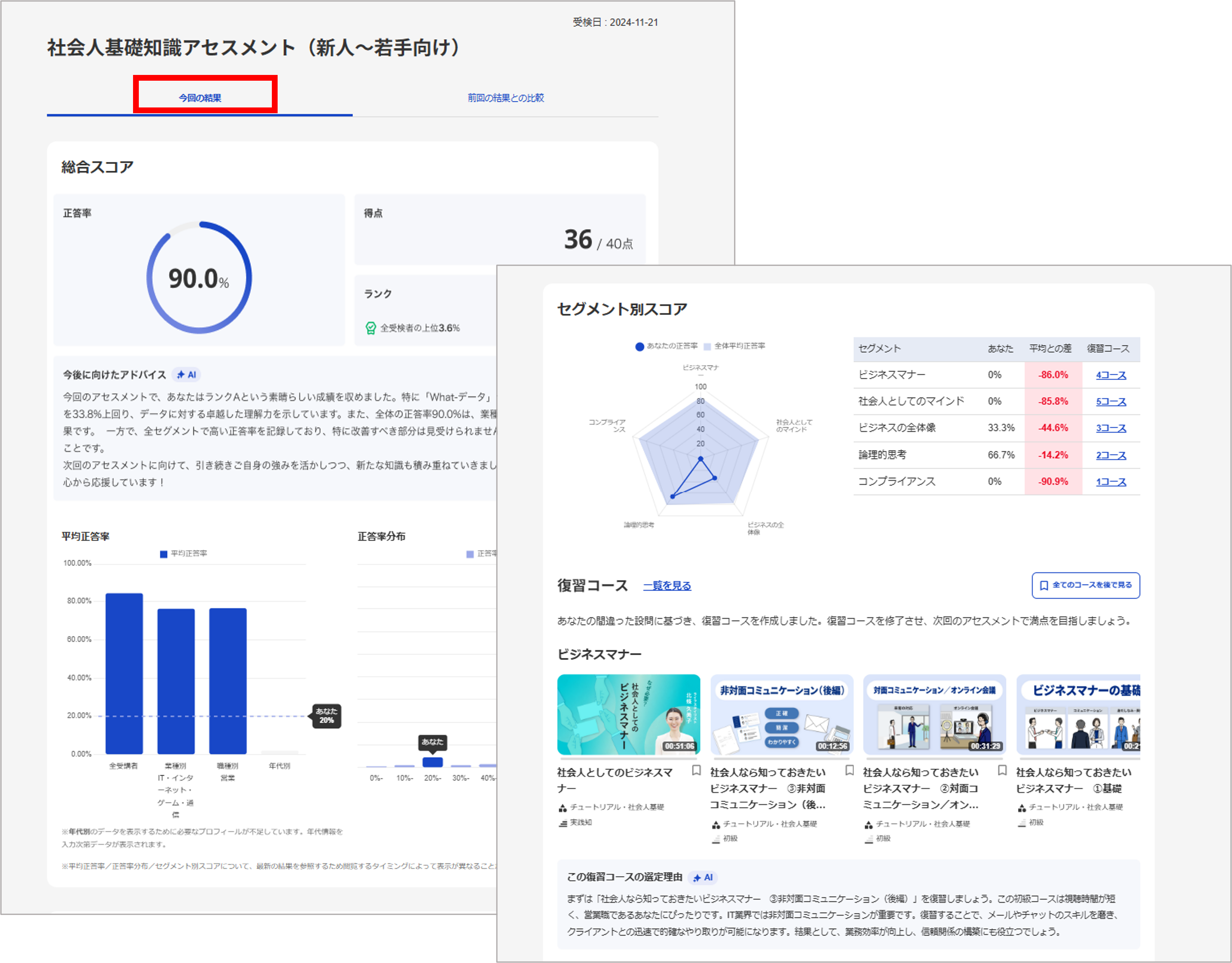1232x963 pixels.
Task: Open 5コース link for 社会人としてのマインド
Action: point(1111,401)
